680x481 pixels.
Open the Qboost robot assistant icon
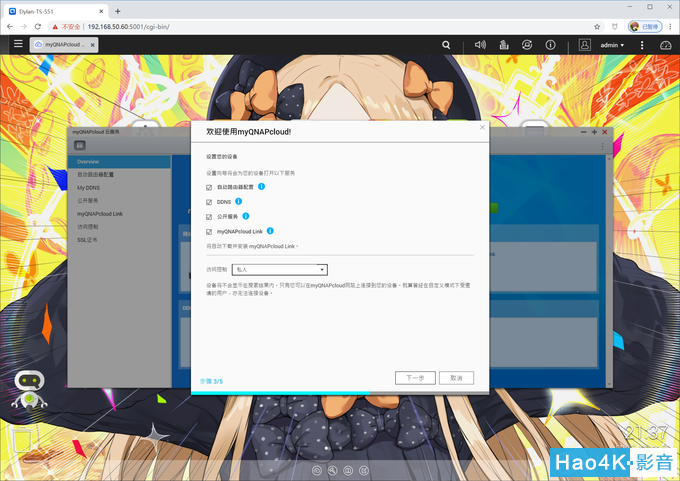point(29,391)
